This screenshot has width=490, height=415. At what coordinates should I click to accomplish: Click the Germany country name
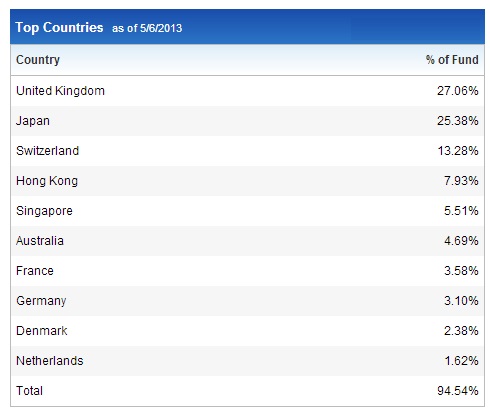(x=41, y=301)
